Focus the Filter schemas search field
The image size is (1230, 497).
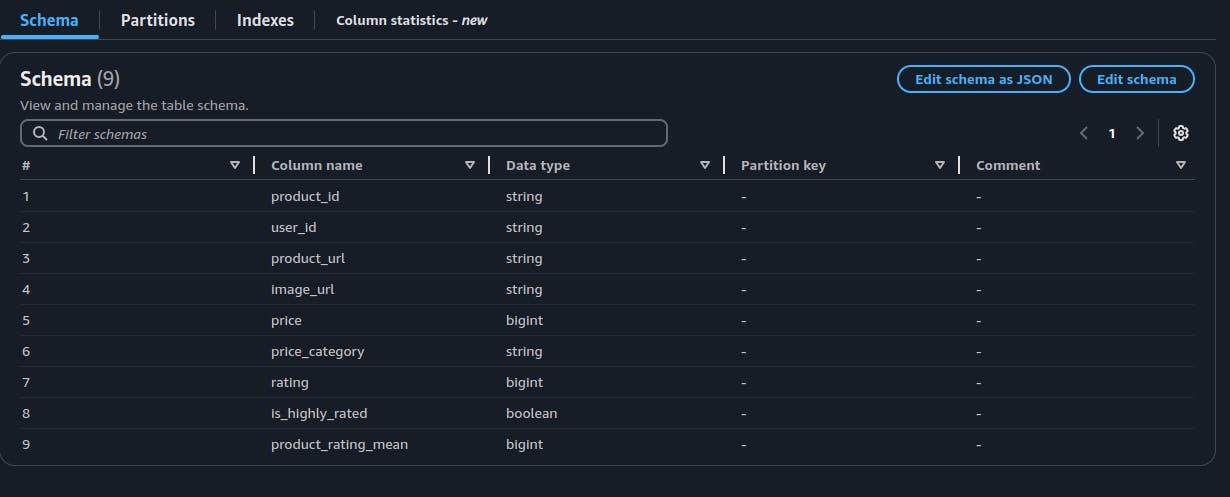343,133
